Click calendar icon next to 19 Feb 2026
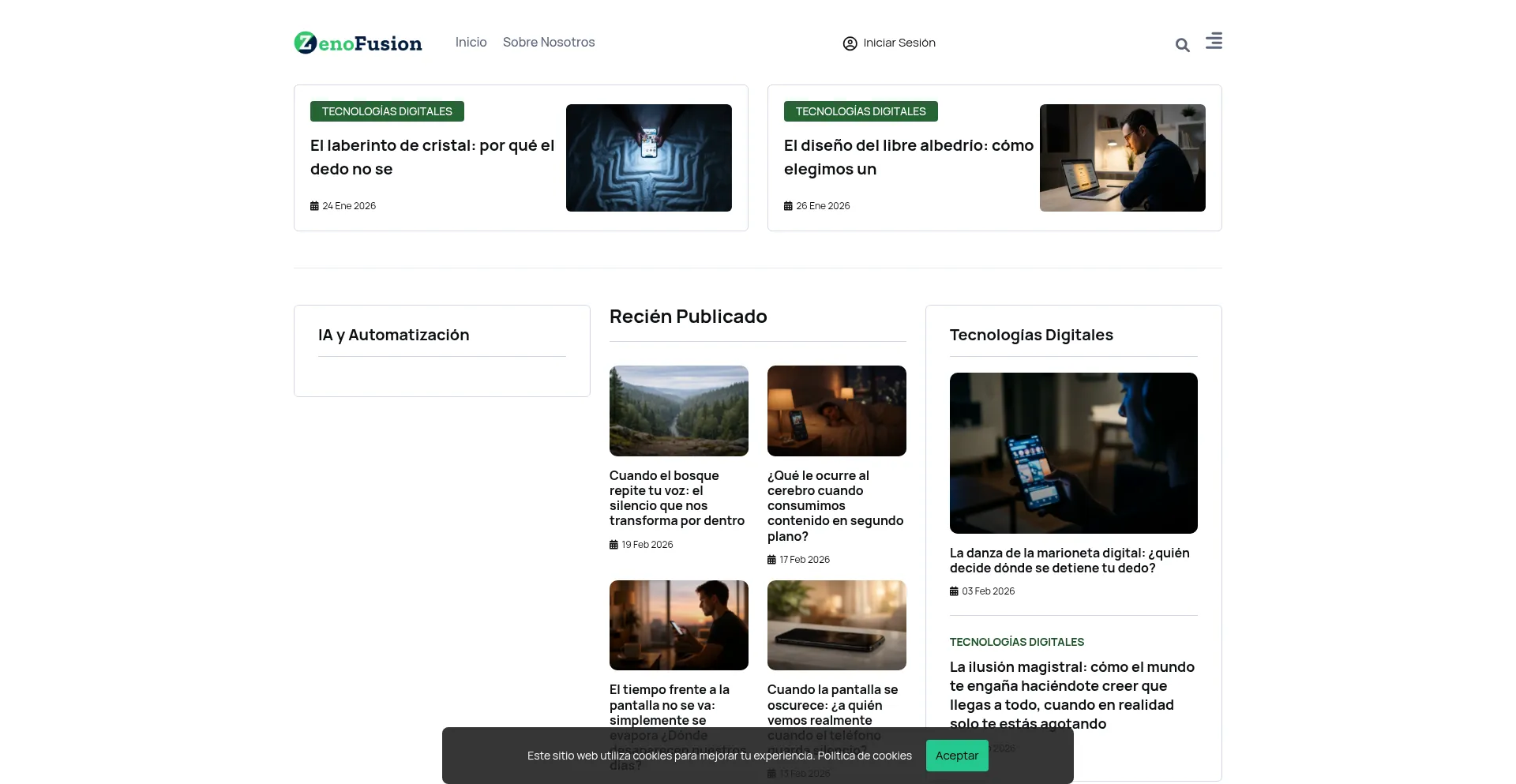The width and height of the screenshot is (1516, 784). pos(614,545)
